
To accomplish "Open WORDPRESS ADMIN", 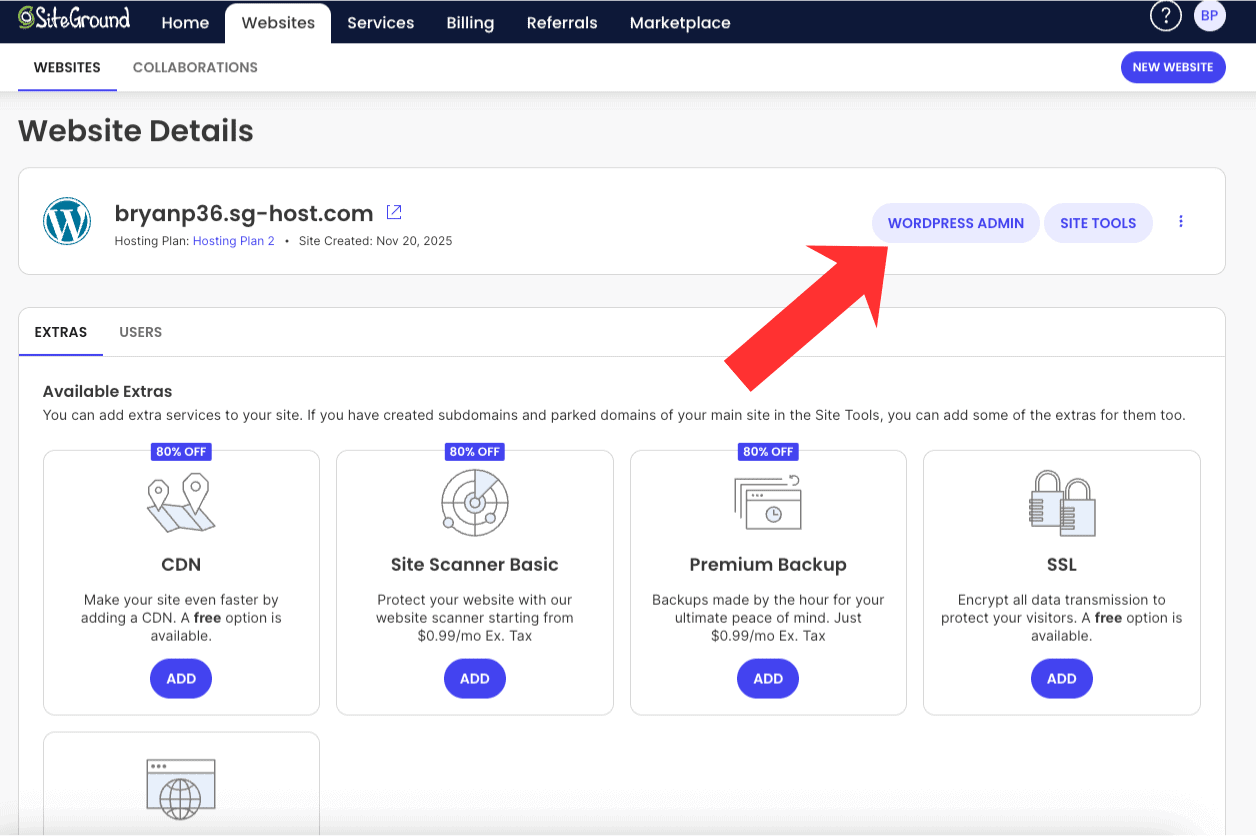I will [956, 223].
